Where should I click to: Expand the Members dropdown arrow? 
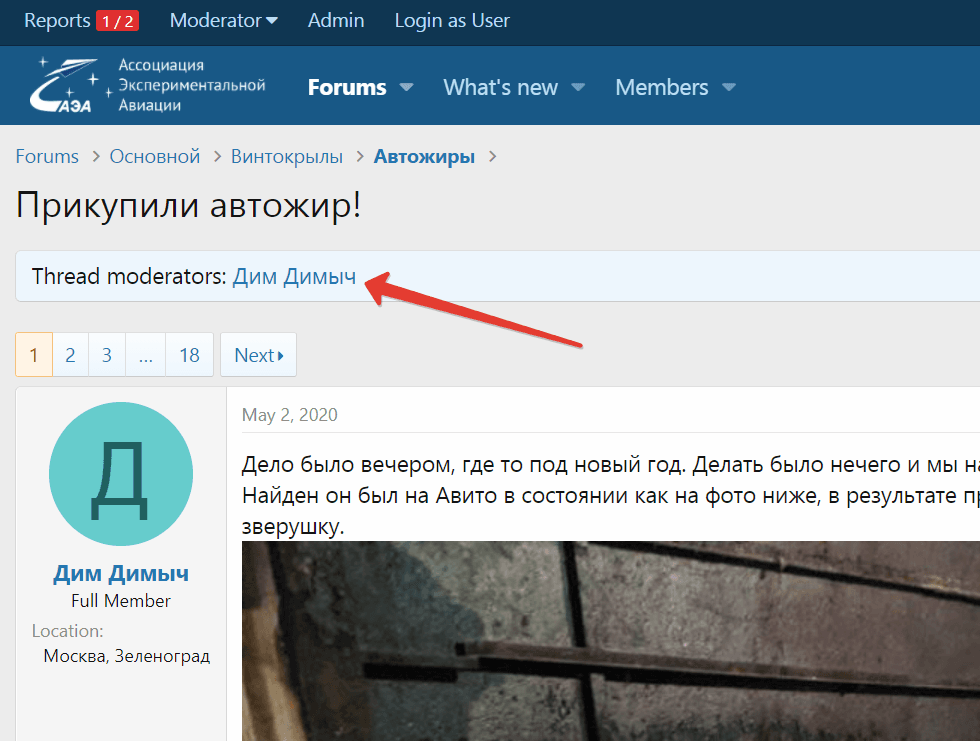point(729,88)
